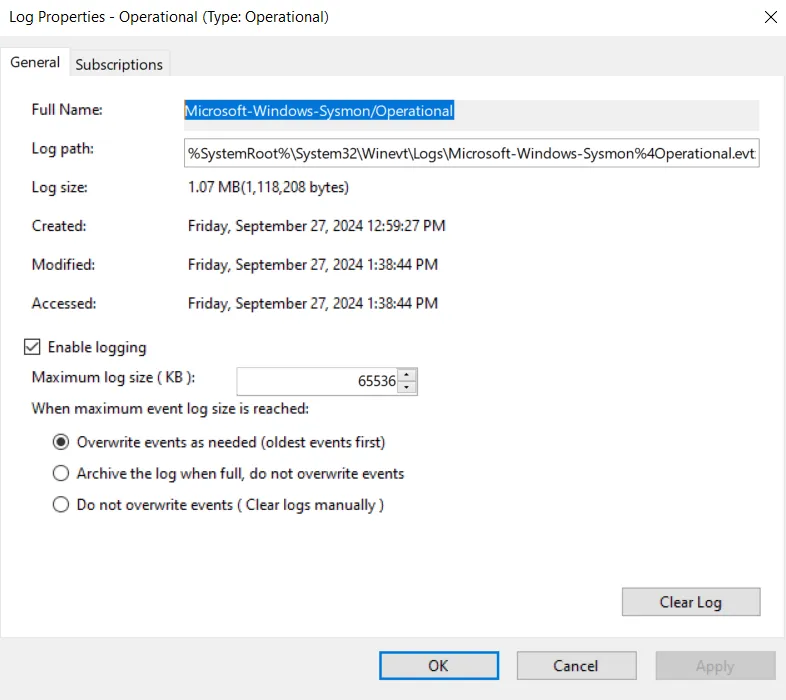Increase maximum log size with up arrow
This screenshot has height=700, width=786.
point(407,375)
